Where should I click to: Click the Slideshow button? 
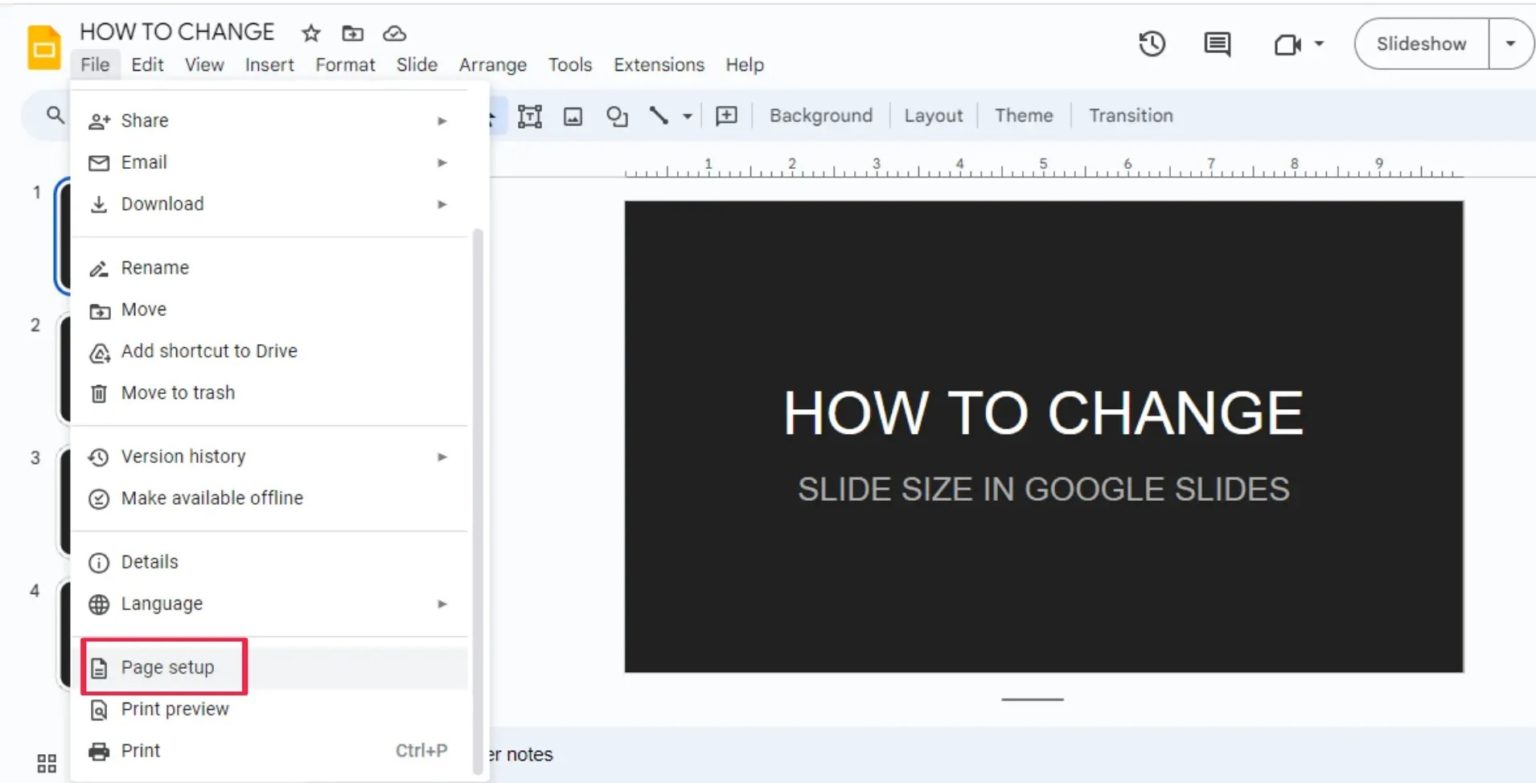1420,44
